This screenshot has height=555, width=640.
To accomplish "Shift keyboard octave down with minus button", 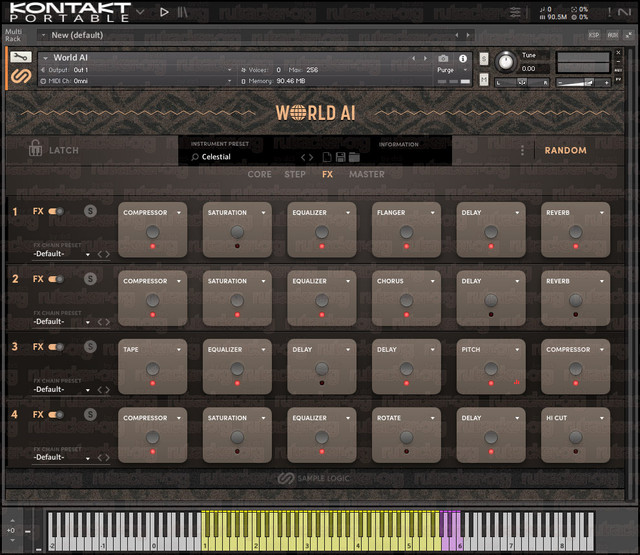I will coord(12,540).
